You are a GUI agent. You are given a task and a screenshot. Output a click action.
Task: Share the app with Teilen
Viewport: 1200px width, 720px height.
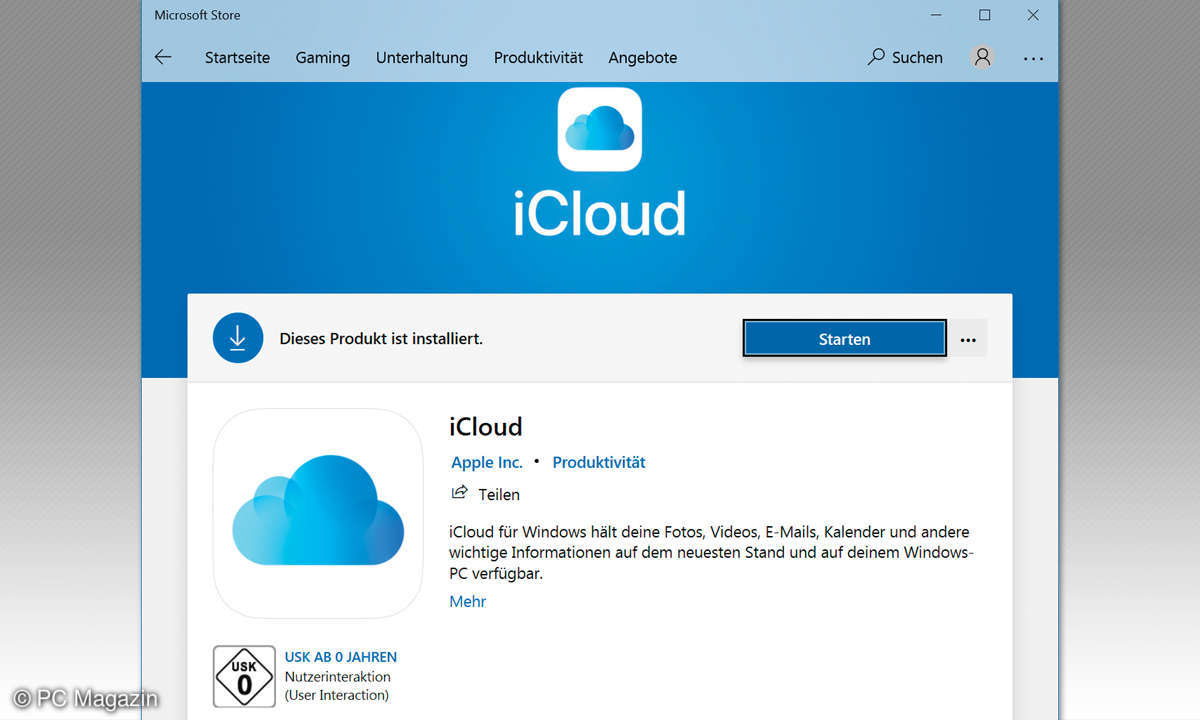pyautogui.click(x=486, y=494)
